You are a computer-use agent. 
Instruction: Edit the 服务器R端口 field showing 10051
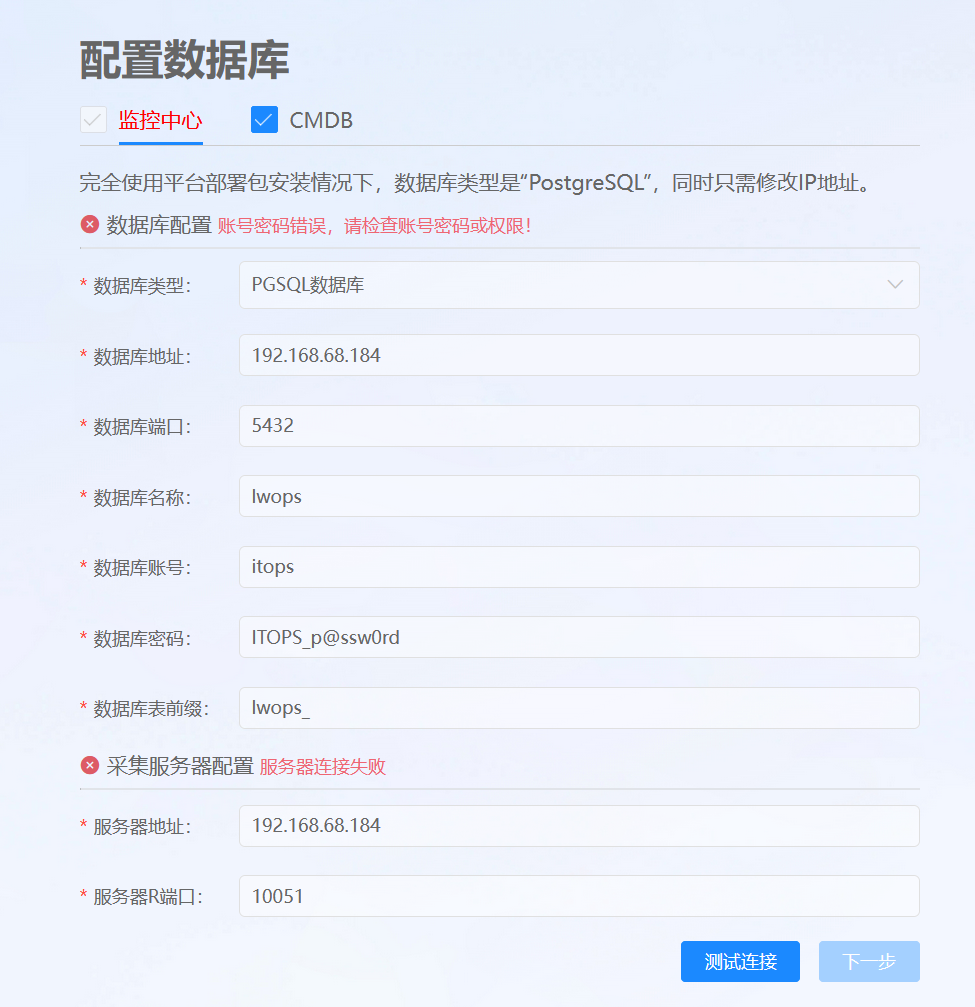pyautogui.click(x=579, y=896)
